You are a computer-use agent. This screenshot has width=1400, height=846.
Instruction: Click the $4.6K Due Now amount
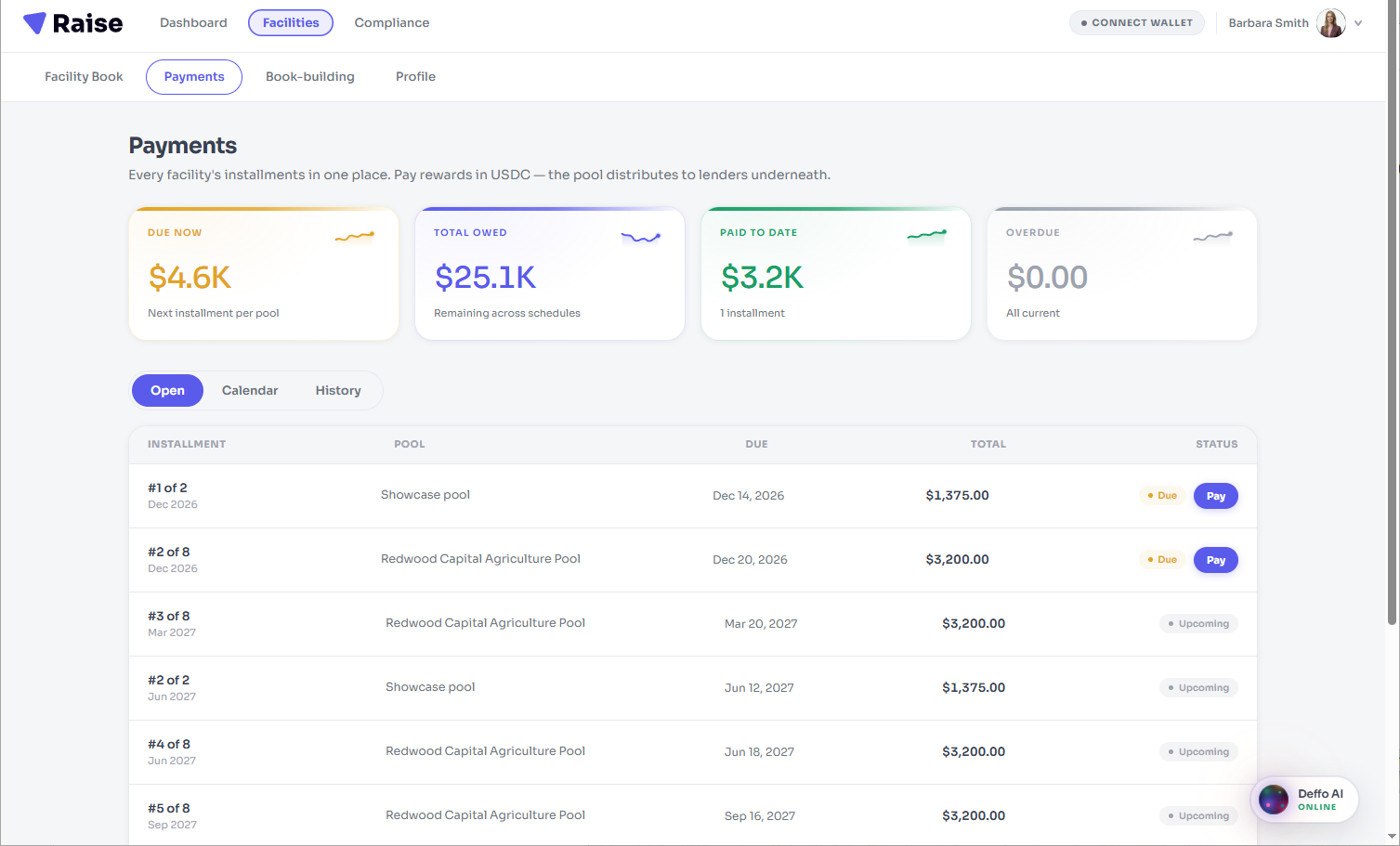(190, 278)
